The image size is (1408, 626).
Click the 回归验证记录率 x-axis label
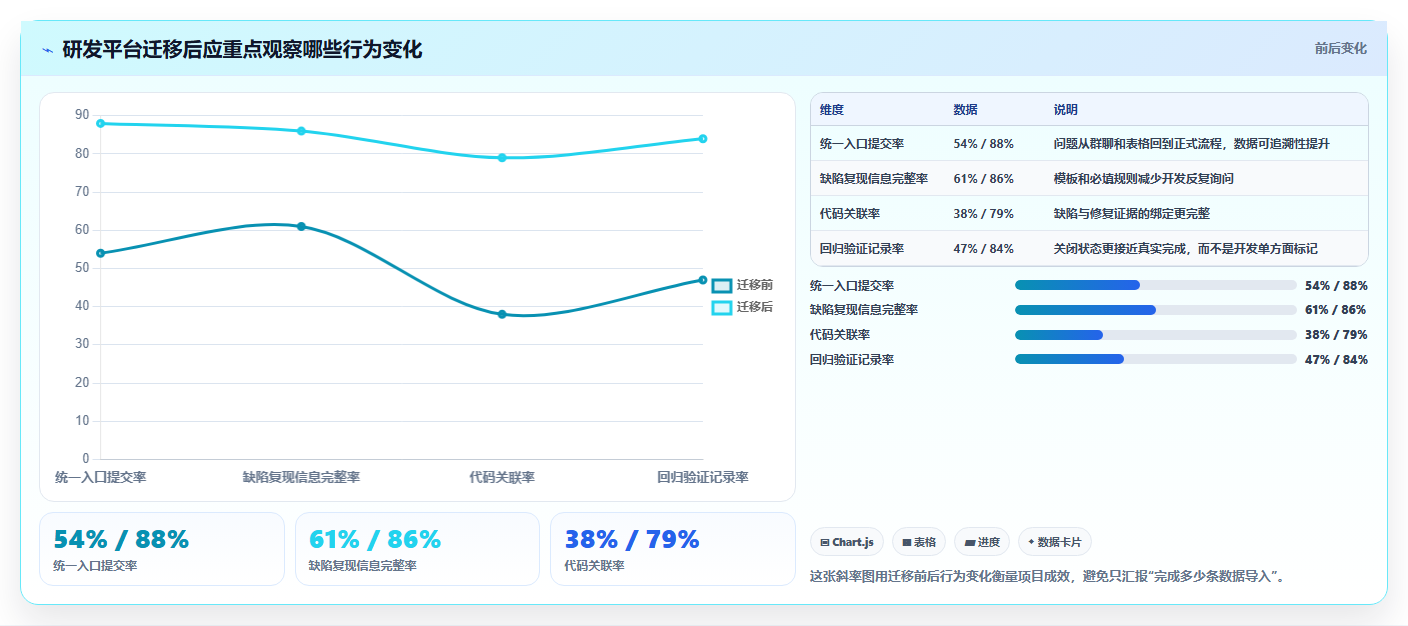pos(703,478)
